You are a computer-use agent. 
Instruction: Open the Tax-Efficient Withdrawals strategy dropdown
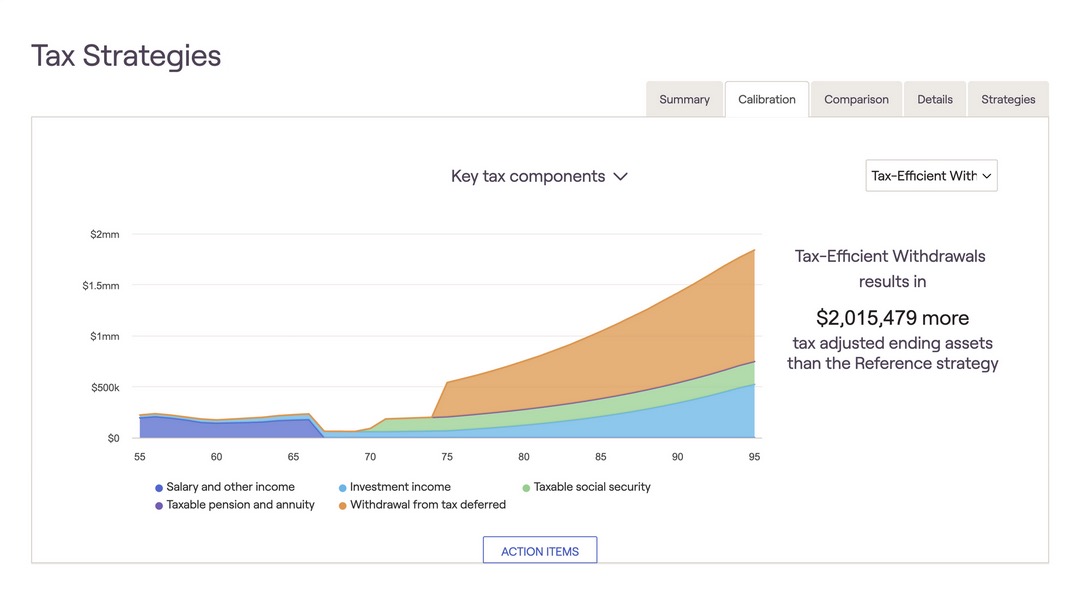[930, 176]
